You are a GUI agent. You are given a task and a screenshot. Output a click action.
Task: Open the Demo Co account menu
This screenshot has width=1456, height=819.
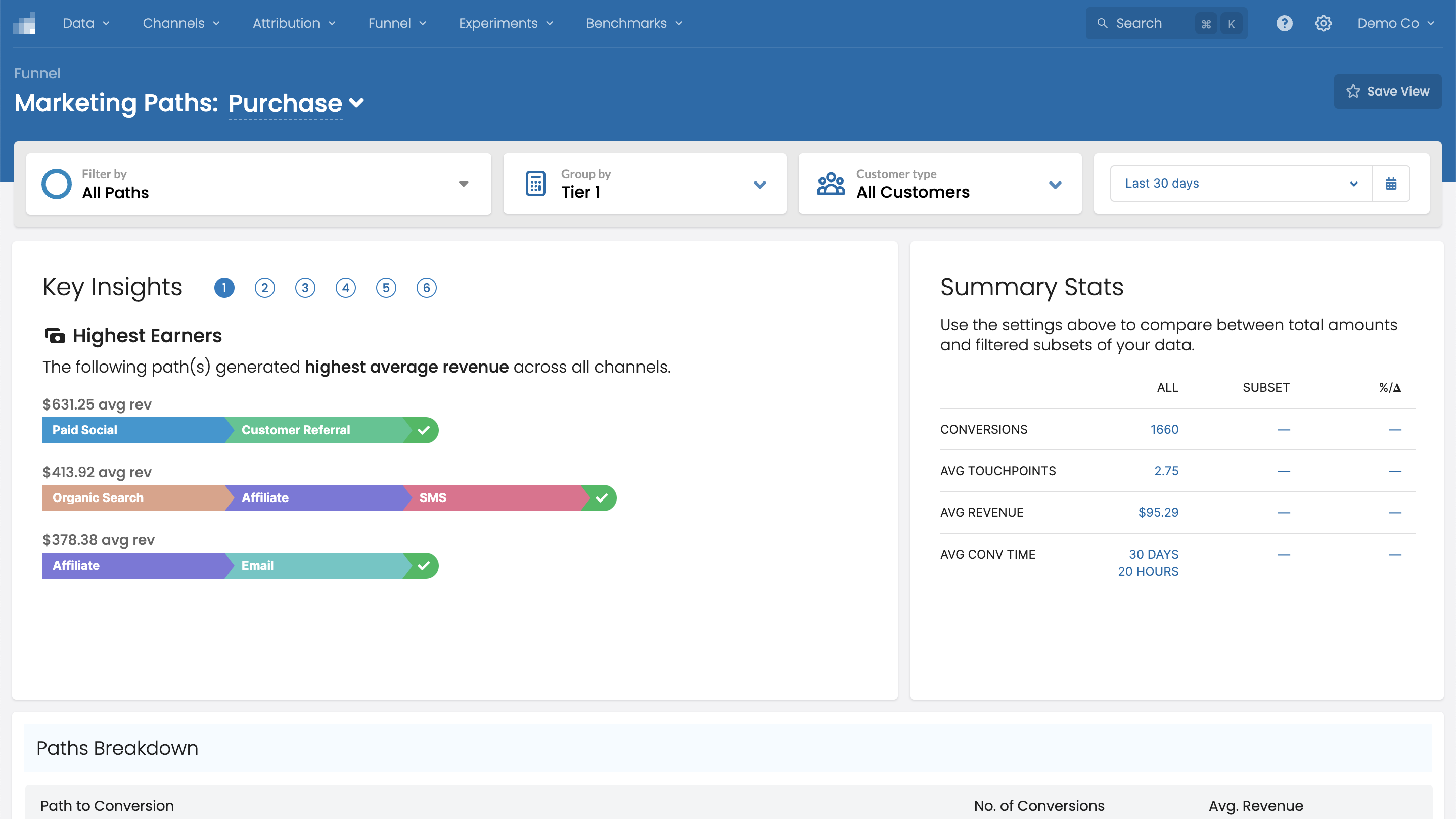pyautogui.click(x=1395, y=23)
